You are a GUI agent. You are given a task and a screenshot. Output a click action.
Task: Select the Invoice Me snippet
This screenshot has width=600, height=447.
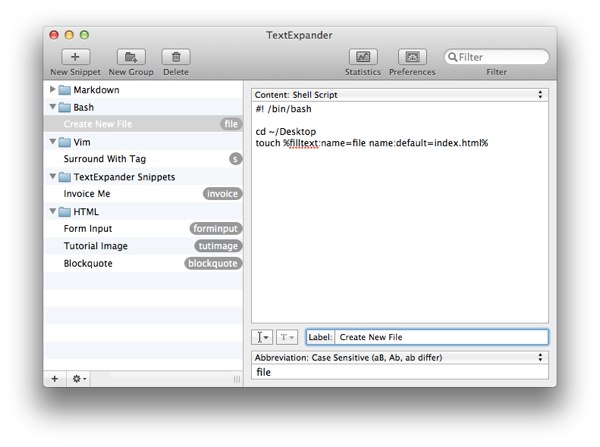(143, 194)
